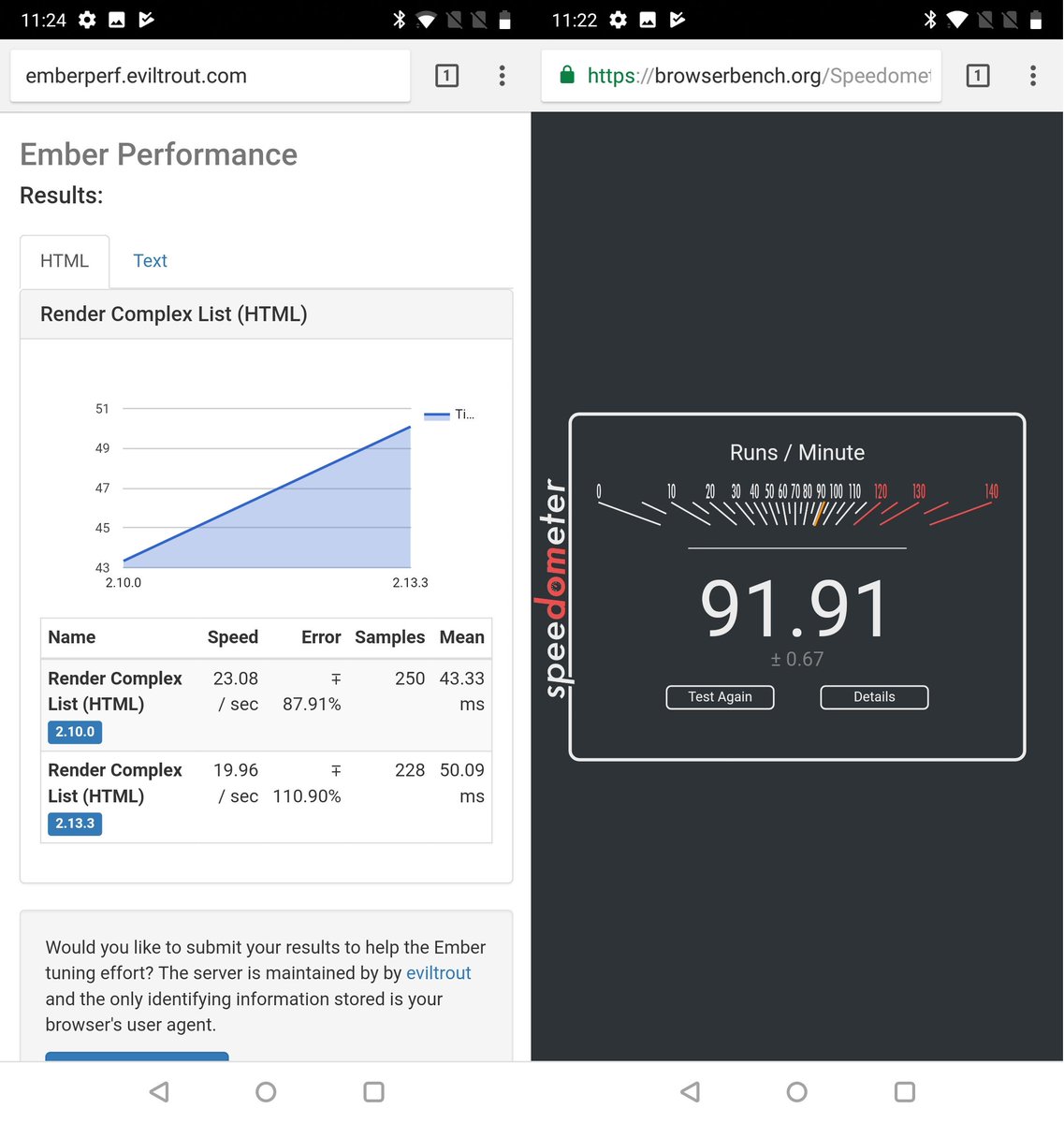Click the Results: heading
1064x1123 pixels.
(62, 196)
